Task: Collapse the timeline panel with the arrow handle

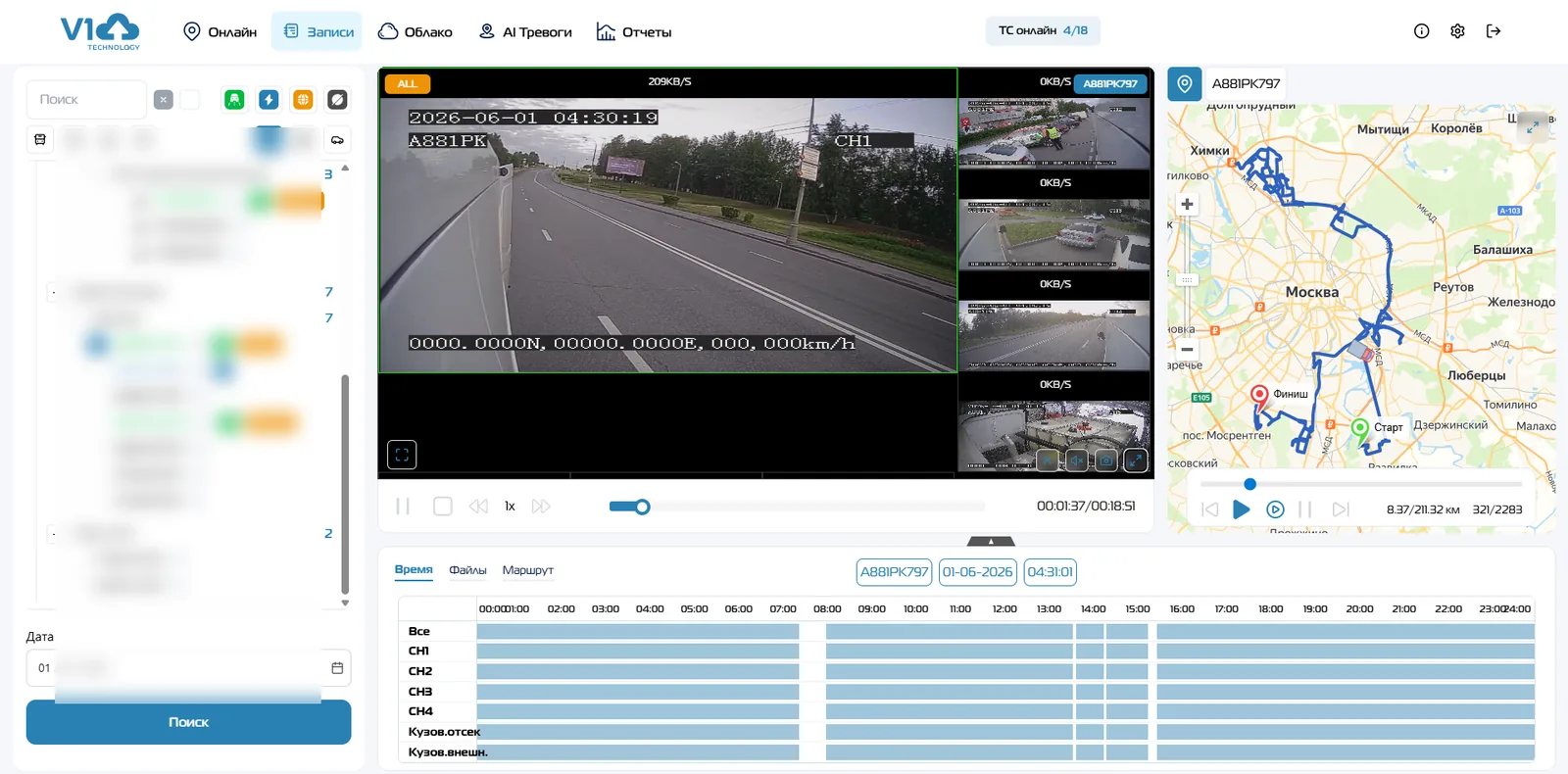Action: (x=991, y=541)
